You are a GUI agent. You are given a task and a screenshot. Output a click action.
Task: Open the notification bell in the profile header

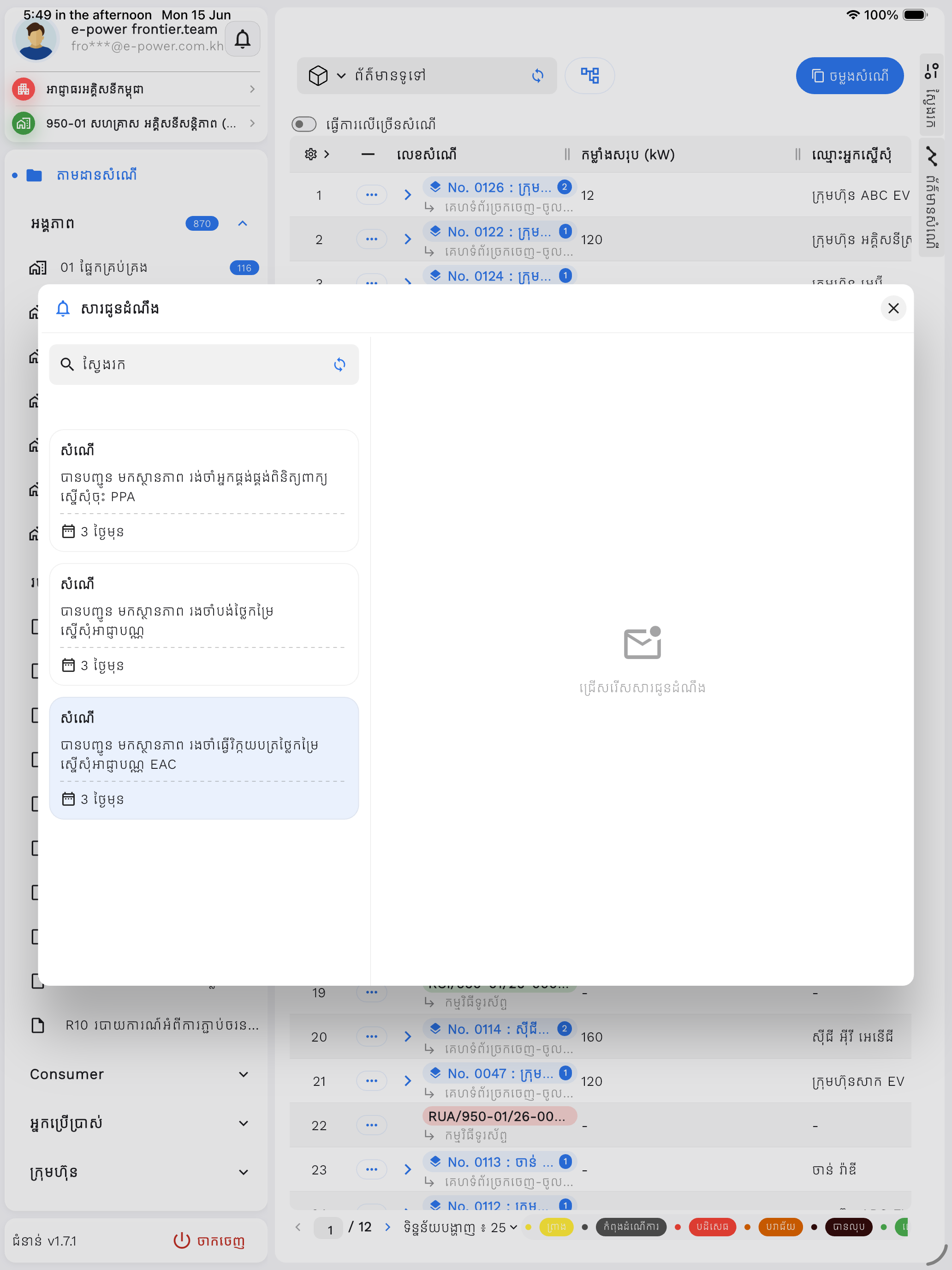242,39
